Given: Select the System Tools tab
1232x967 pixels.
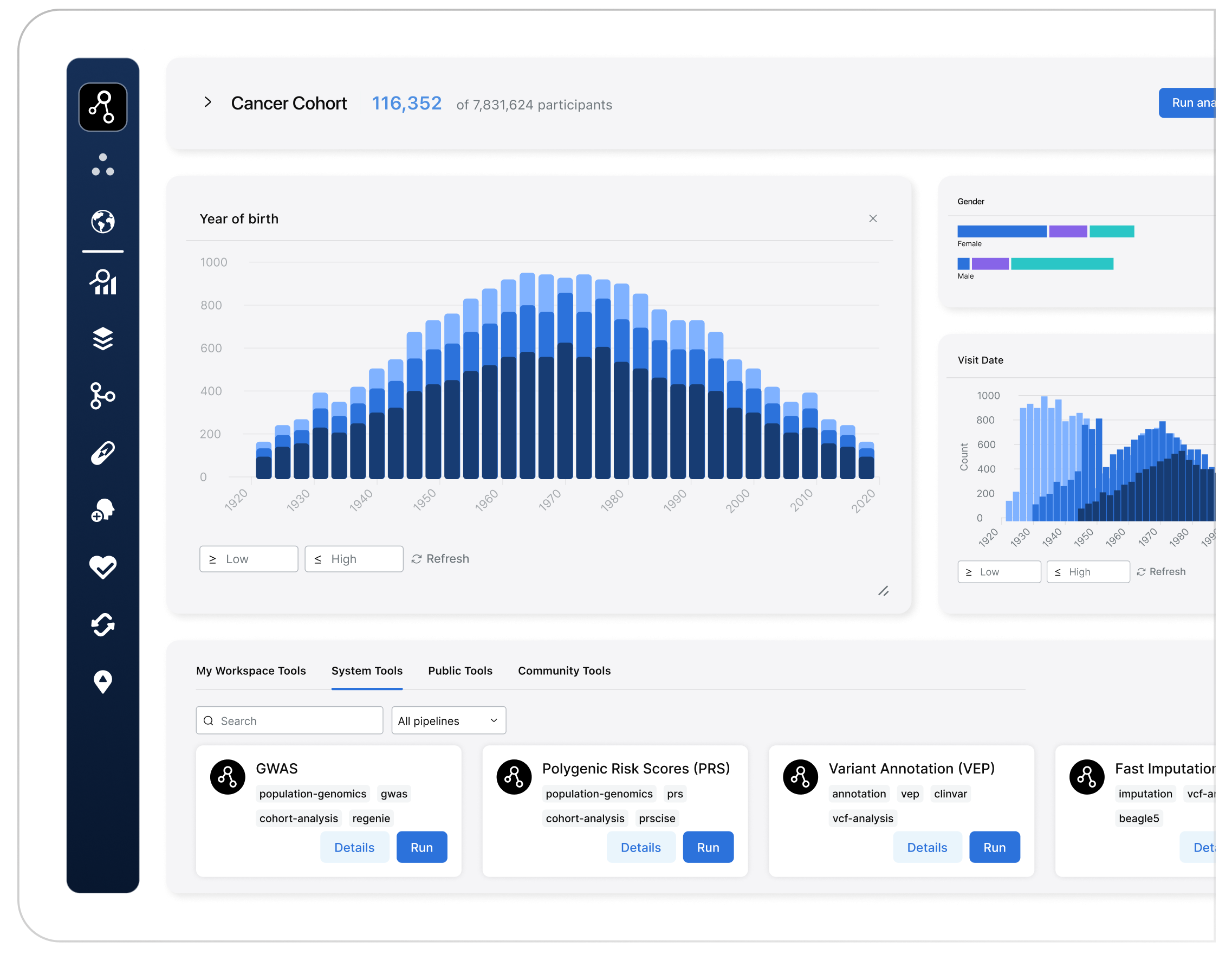Looking at the screenshot, I should (x=367, y=671).
